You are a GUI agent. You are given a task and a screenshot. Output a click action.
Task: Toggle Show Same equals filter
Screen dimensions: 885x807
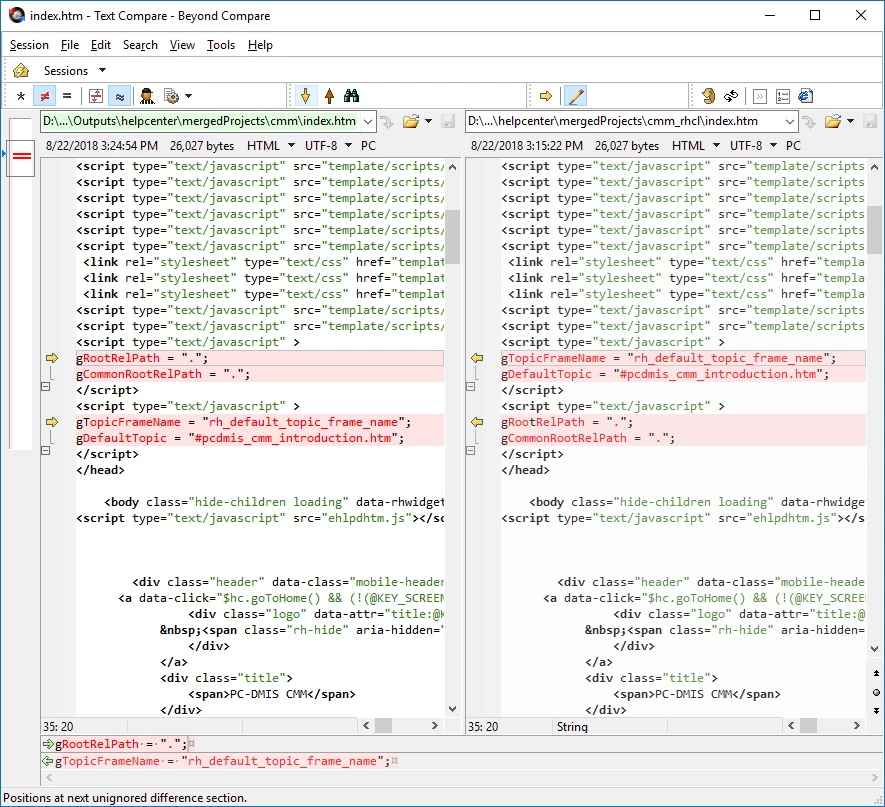click(x=67, y=97)
